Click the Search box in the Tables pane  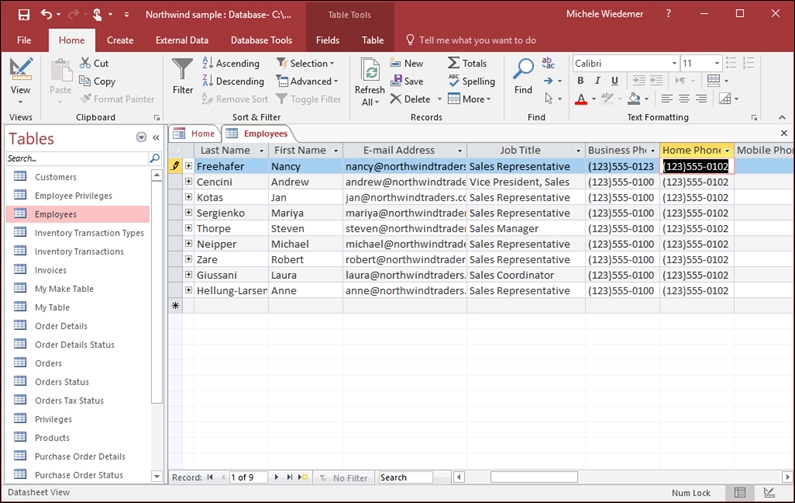pos(78,158)
